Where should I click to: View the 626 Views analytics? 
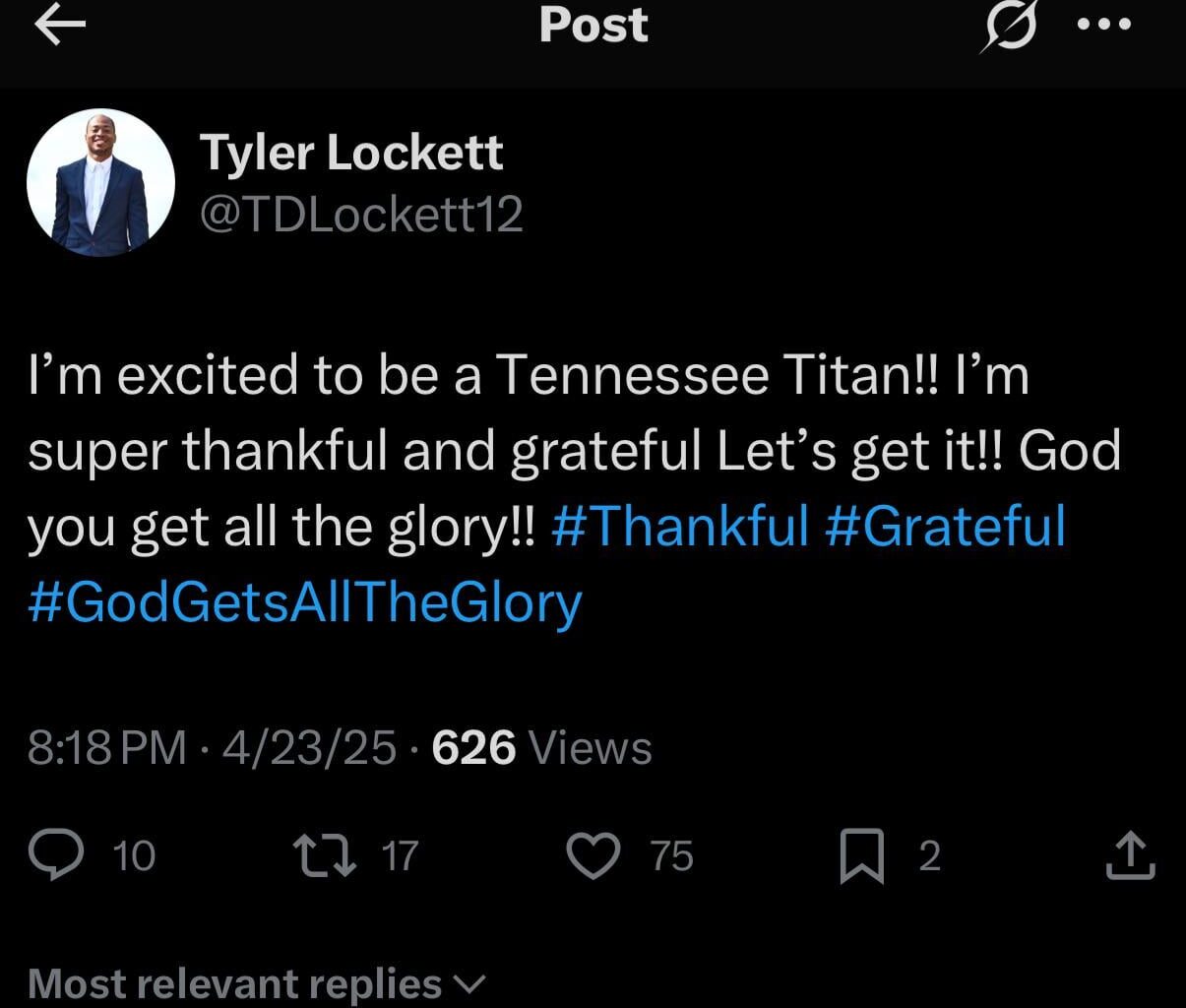click(x=475, y=747)
